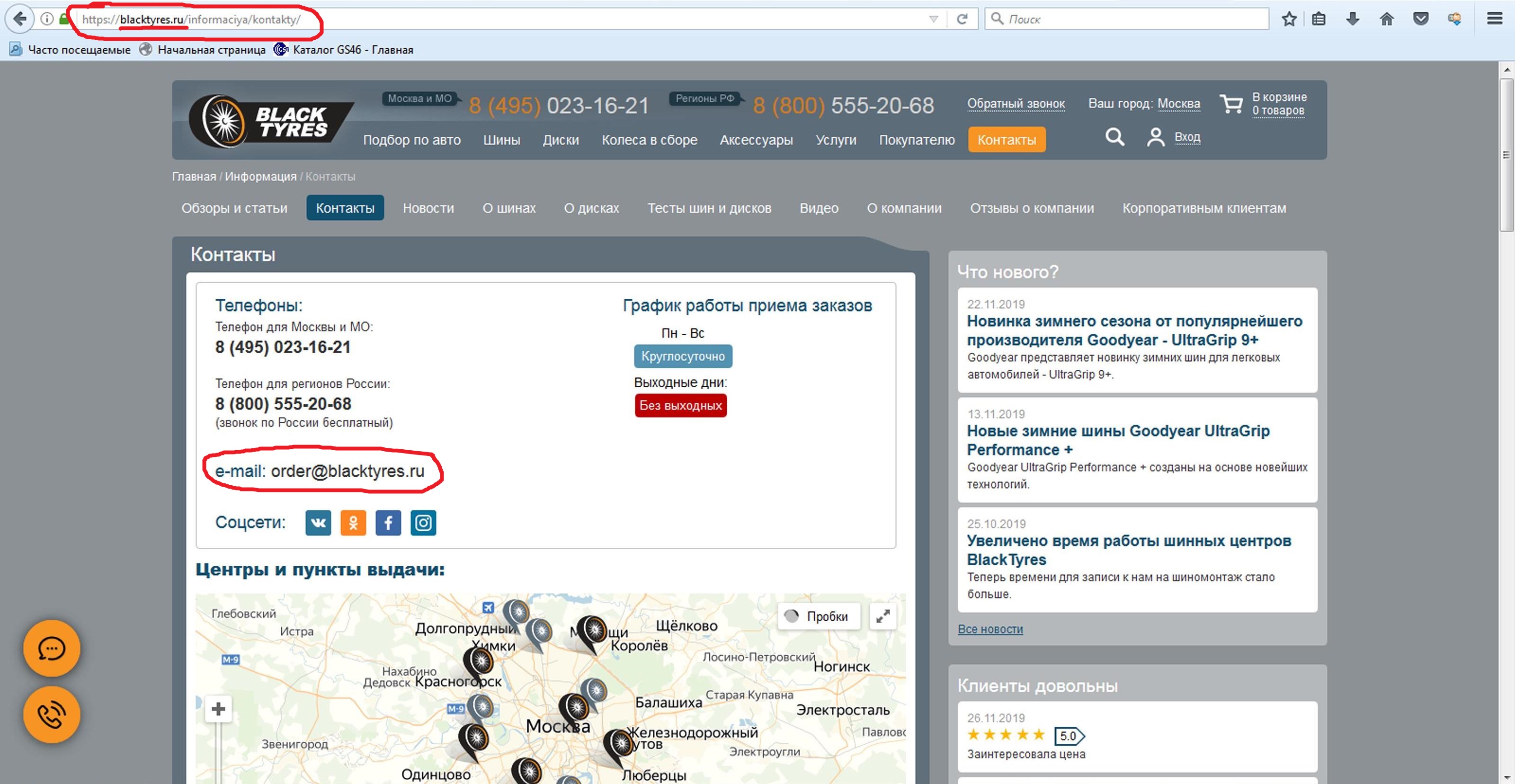This screenshot has height=784, width=1515.
Task: Switch to the 'Новости' tab
Action: coord(428,208)
